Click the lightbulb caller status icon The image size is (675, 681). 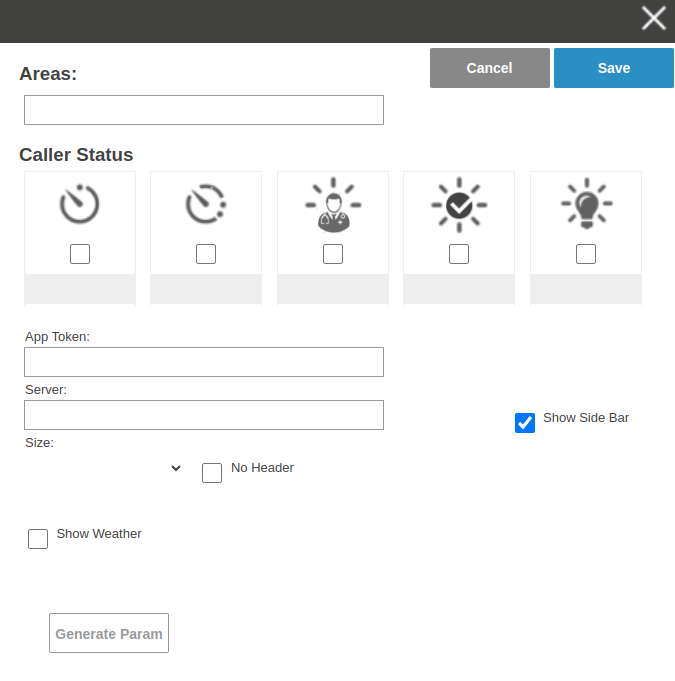[586, 205]
